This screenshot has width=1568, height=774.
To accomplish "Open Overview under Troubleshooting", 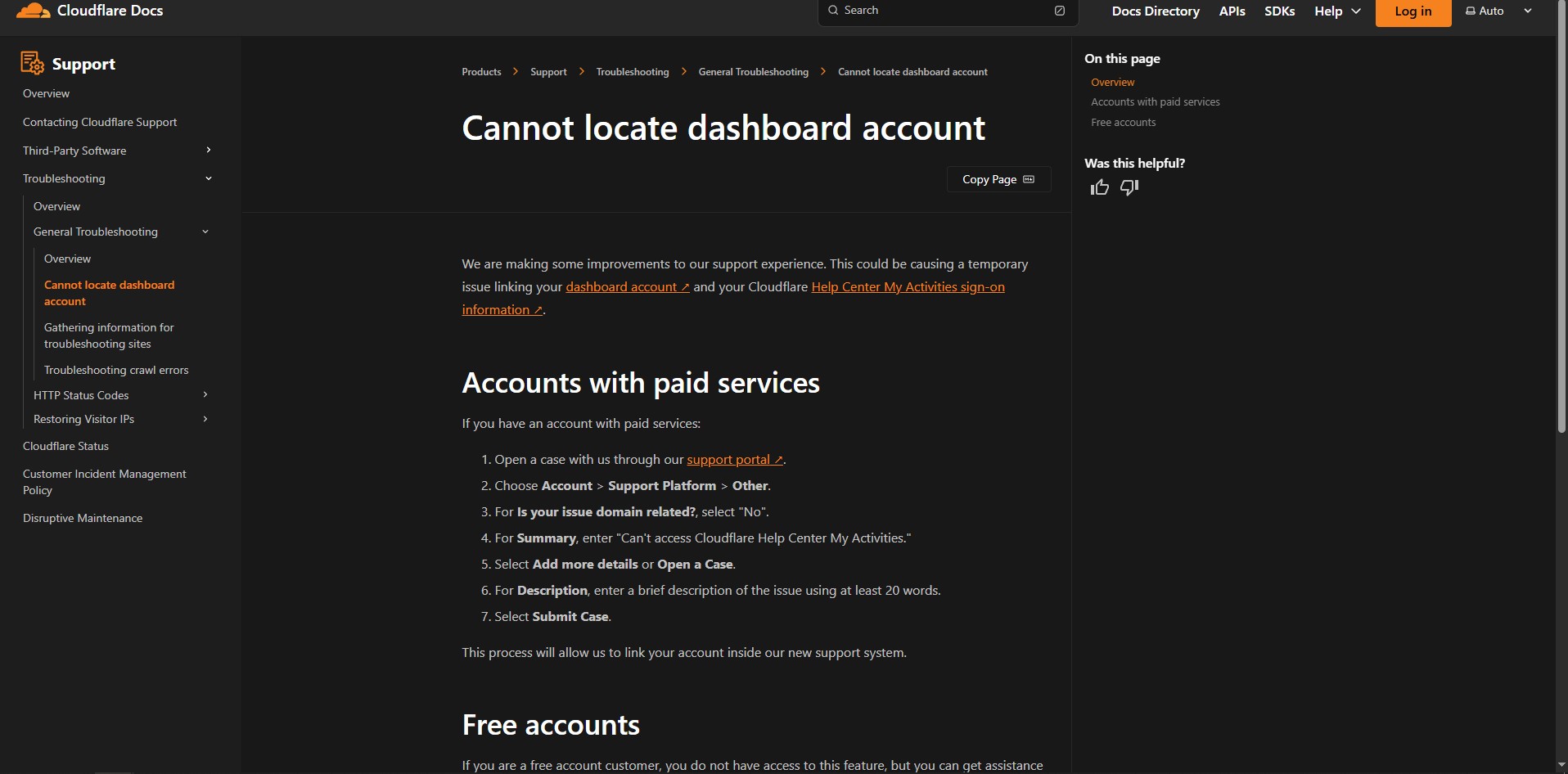I will 57,207.
